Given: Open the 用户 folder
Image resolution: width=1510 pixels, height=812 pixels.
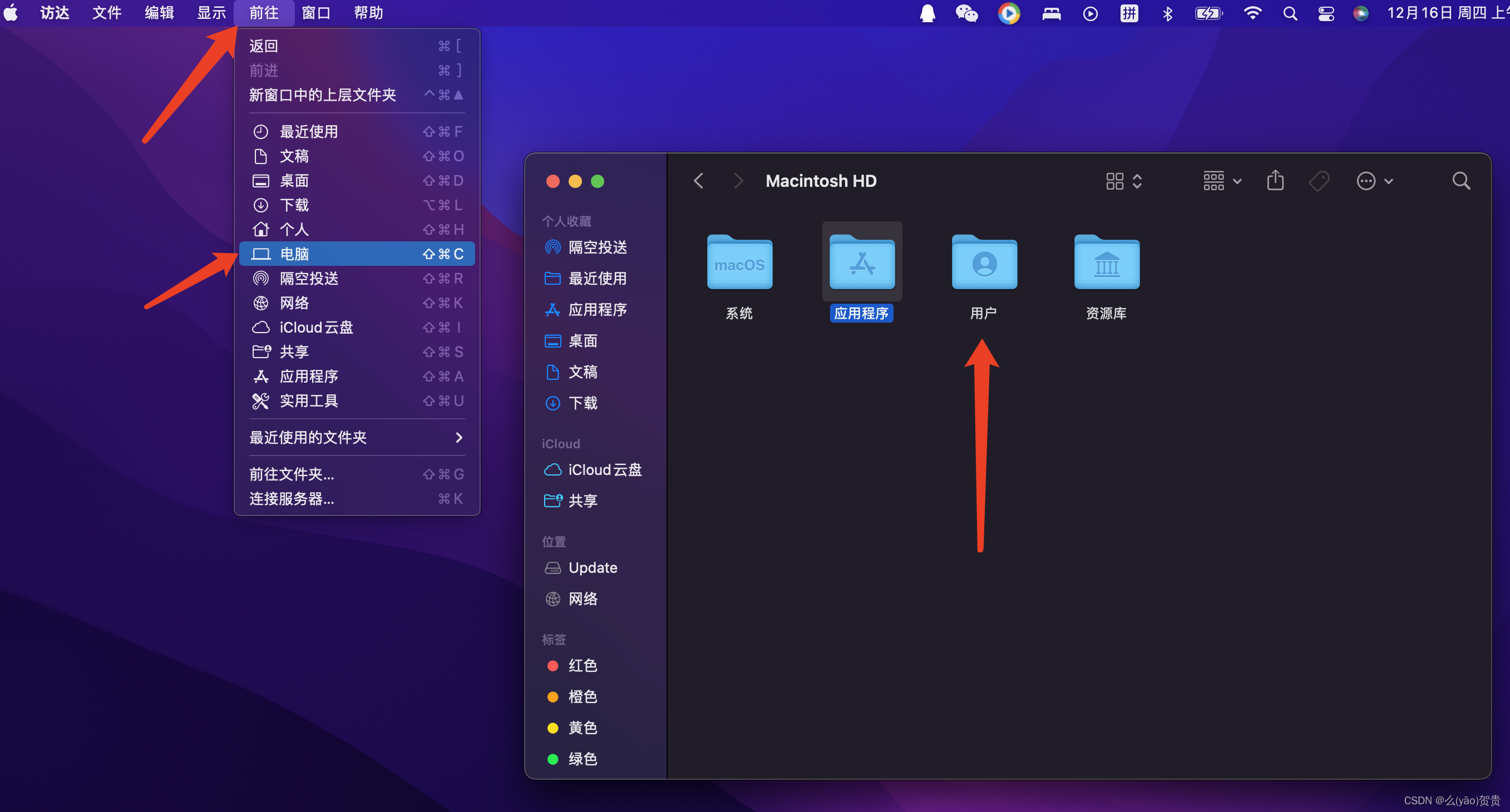Looking at the screenshot, I should click(984, 263).
